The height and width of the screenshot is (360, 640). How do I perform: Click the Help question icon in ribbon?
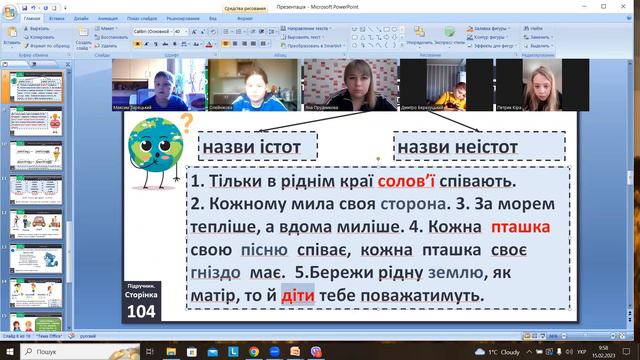click(x=629, y=18)
